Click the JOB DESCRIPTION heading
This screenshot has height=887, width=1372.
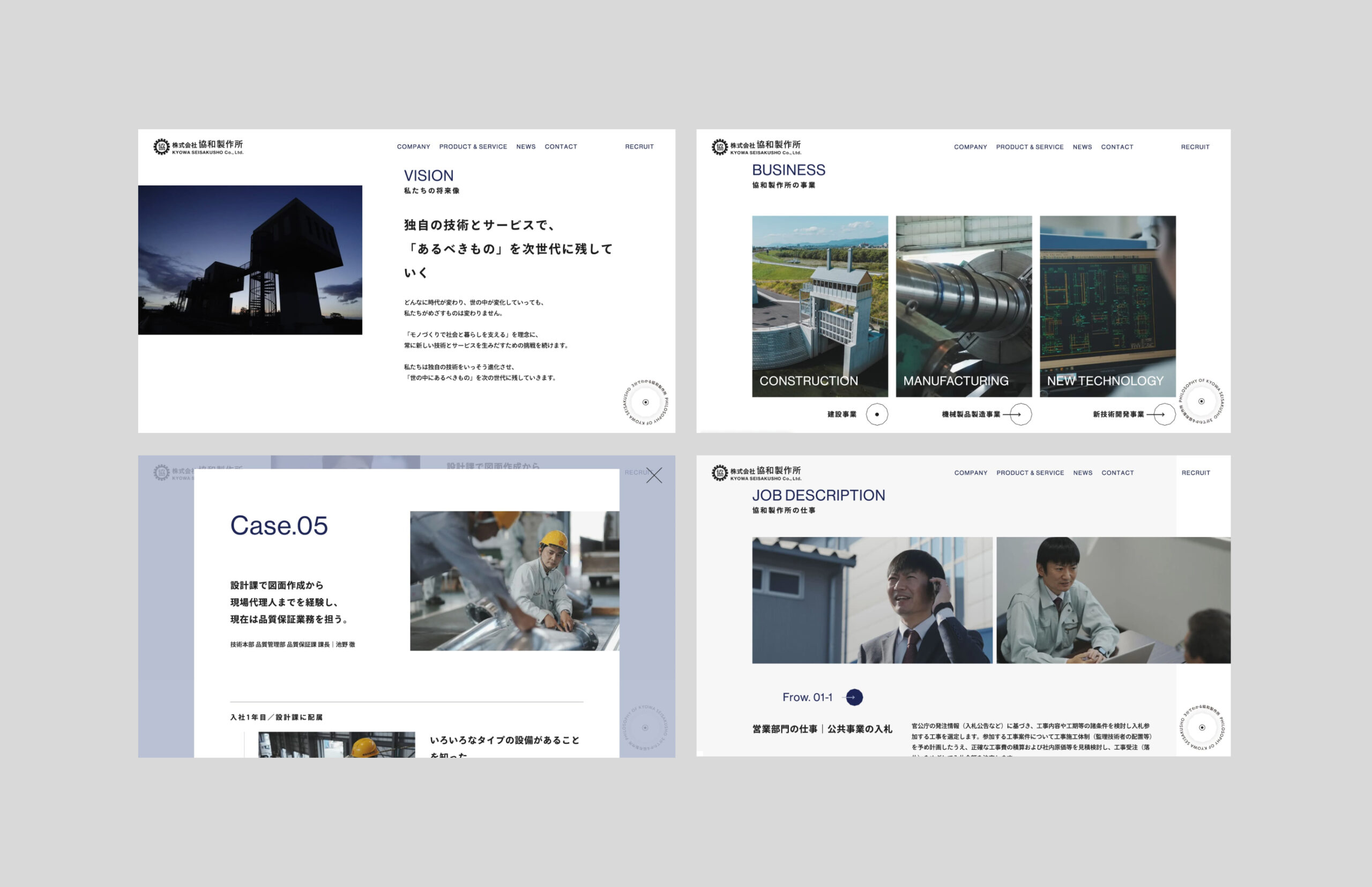(818, 495)
